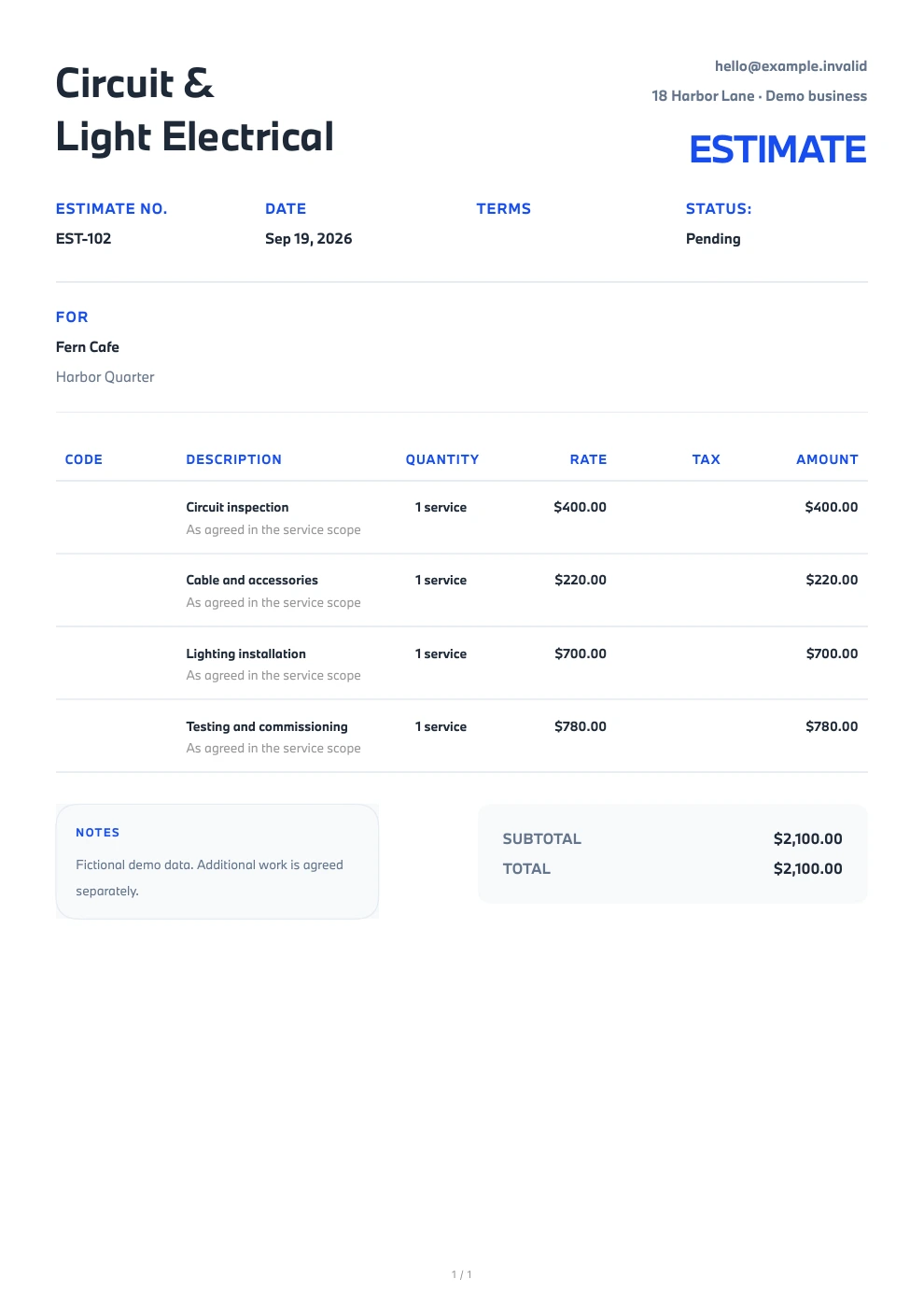
Task: Click the DATE label
Action: [x=286, y=209]
